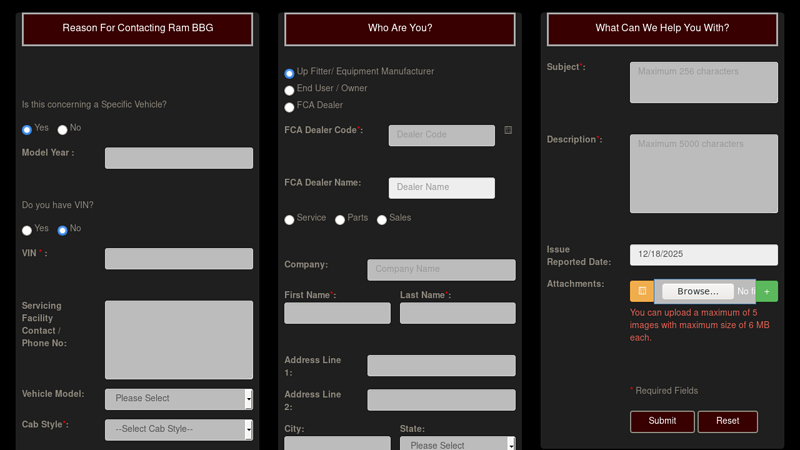Tick the checkbox beside the Dealer Code field
The width and height of the screenshot is (800, 450).
coord(508,130)
